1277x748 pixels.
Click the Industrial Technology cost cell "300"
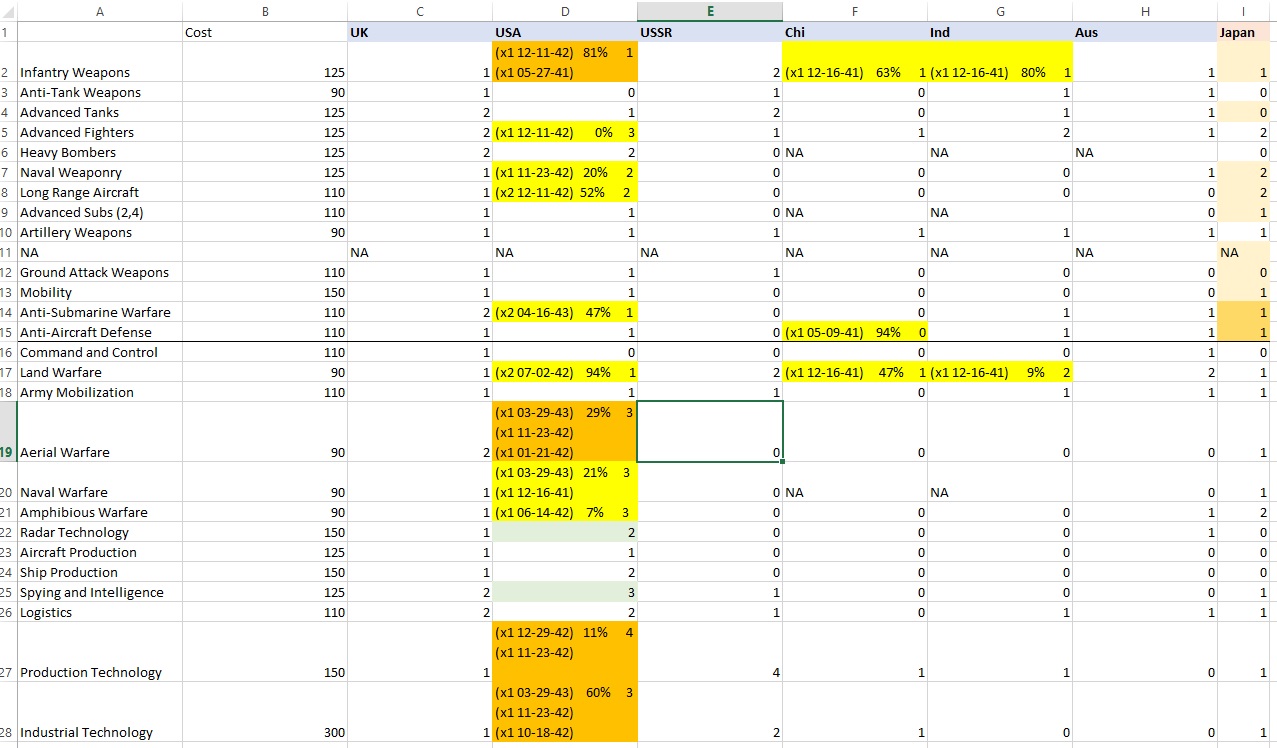(264, 712)
